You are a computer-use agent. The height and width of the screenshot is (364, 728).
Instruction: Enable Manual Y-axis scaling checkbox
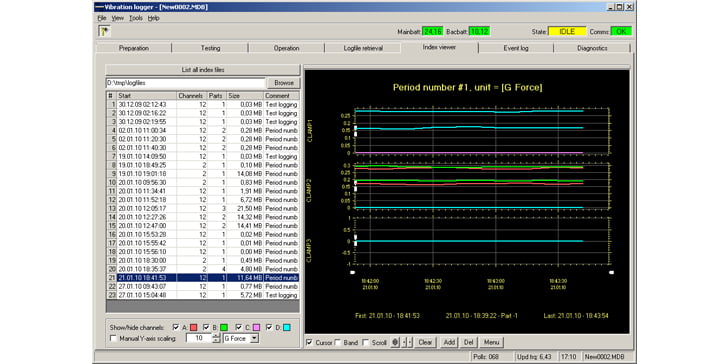pyautogui.click(x=113, y=338)
